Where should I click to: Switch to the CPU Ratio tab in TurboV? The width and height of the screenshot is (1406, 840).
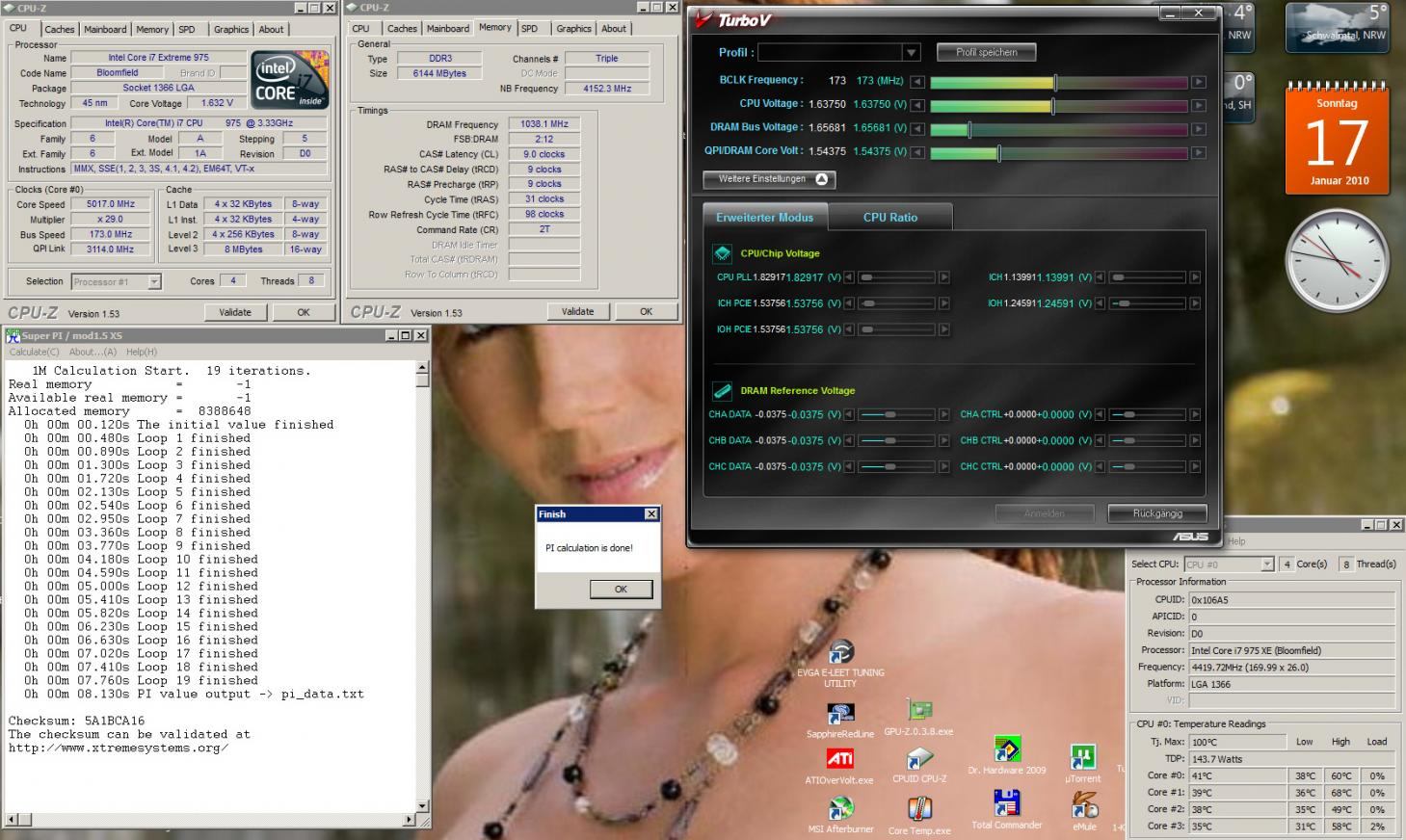tap(890, 218)
